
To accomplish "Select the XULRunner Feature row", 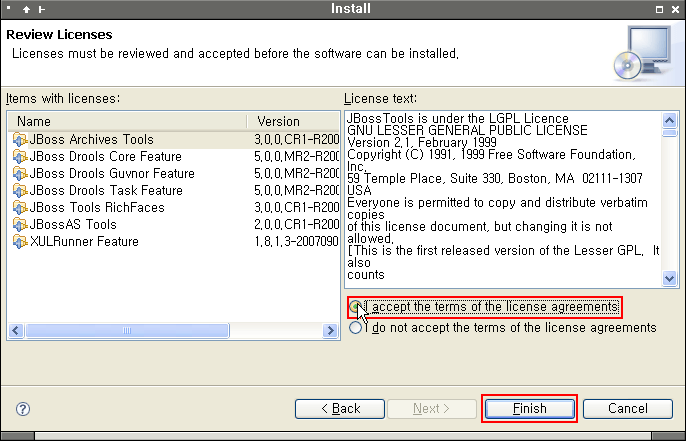I will (x=174, y=242).
